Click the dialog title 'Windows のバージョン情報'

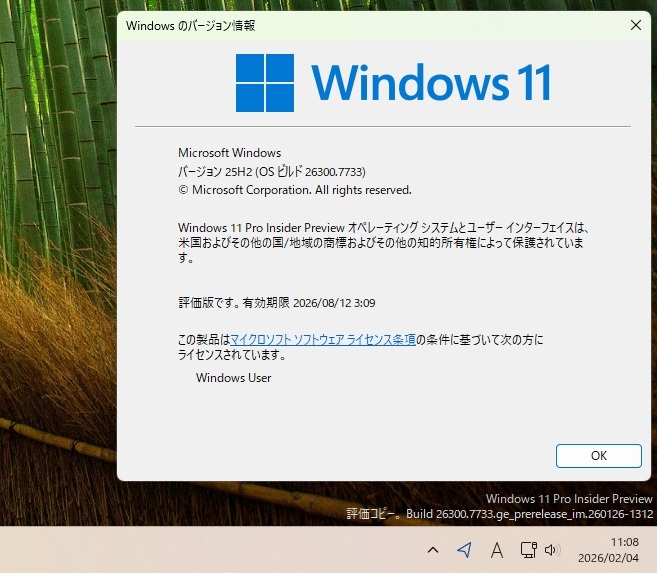click(x=191, y=26)
